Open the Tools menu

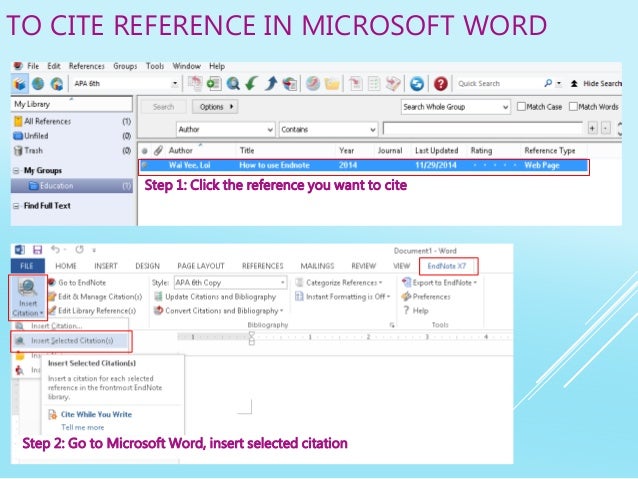click(155, 66)
